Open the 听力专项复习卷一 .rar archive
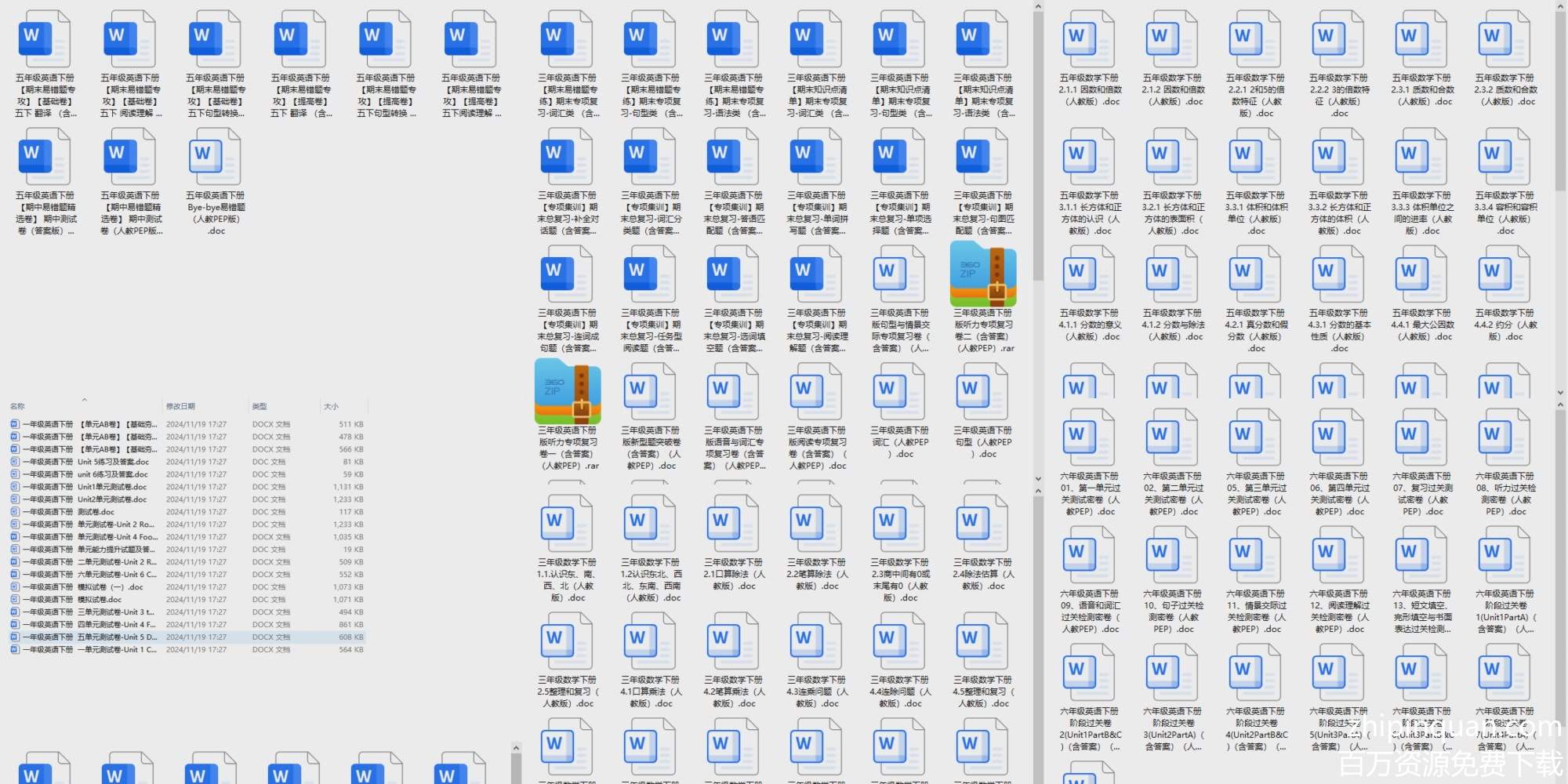Screen dimensions: 1568x784 click(x=568, y=392)
